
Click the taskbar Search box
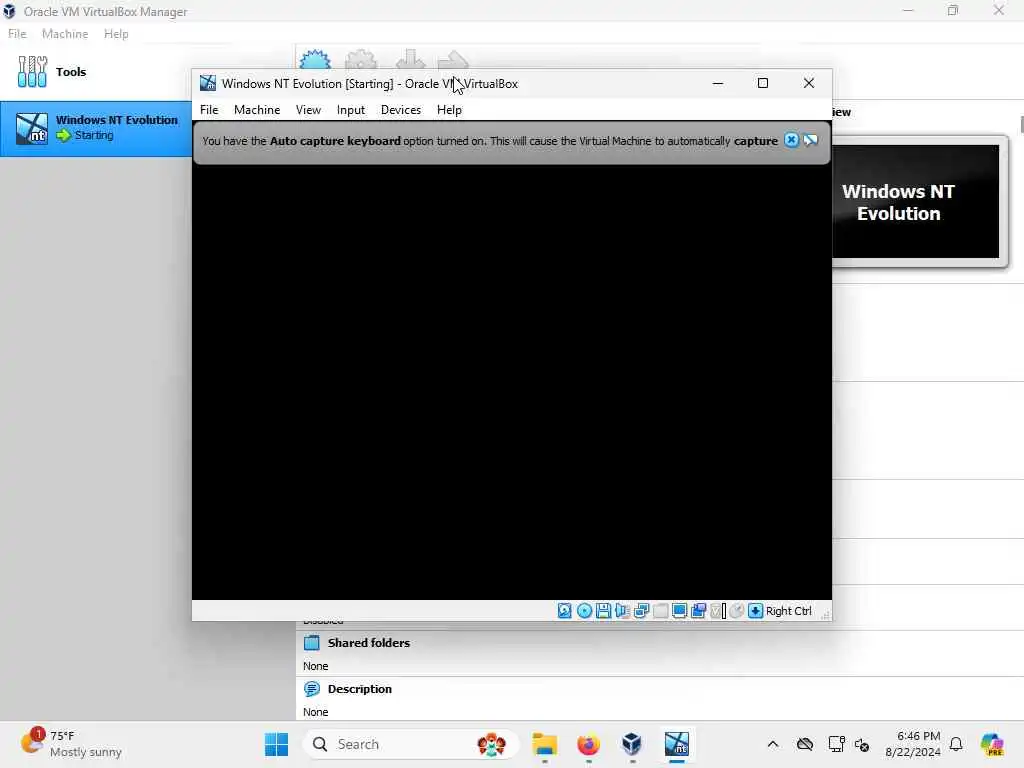[410, 744]
